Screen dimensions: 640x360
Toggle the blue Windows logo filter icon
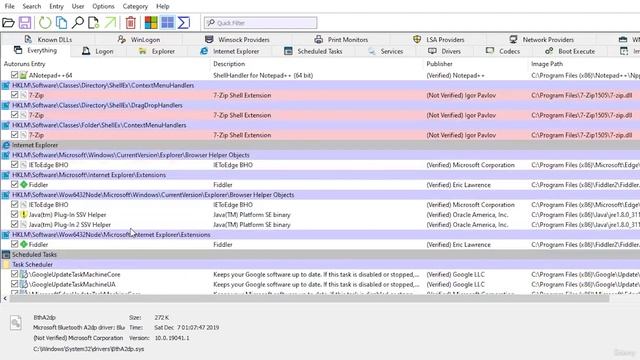point(167,22)
